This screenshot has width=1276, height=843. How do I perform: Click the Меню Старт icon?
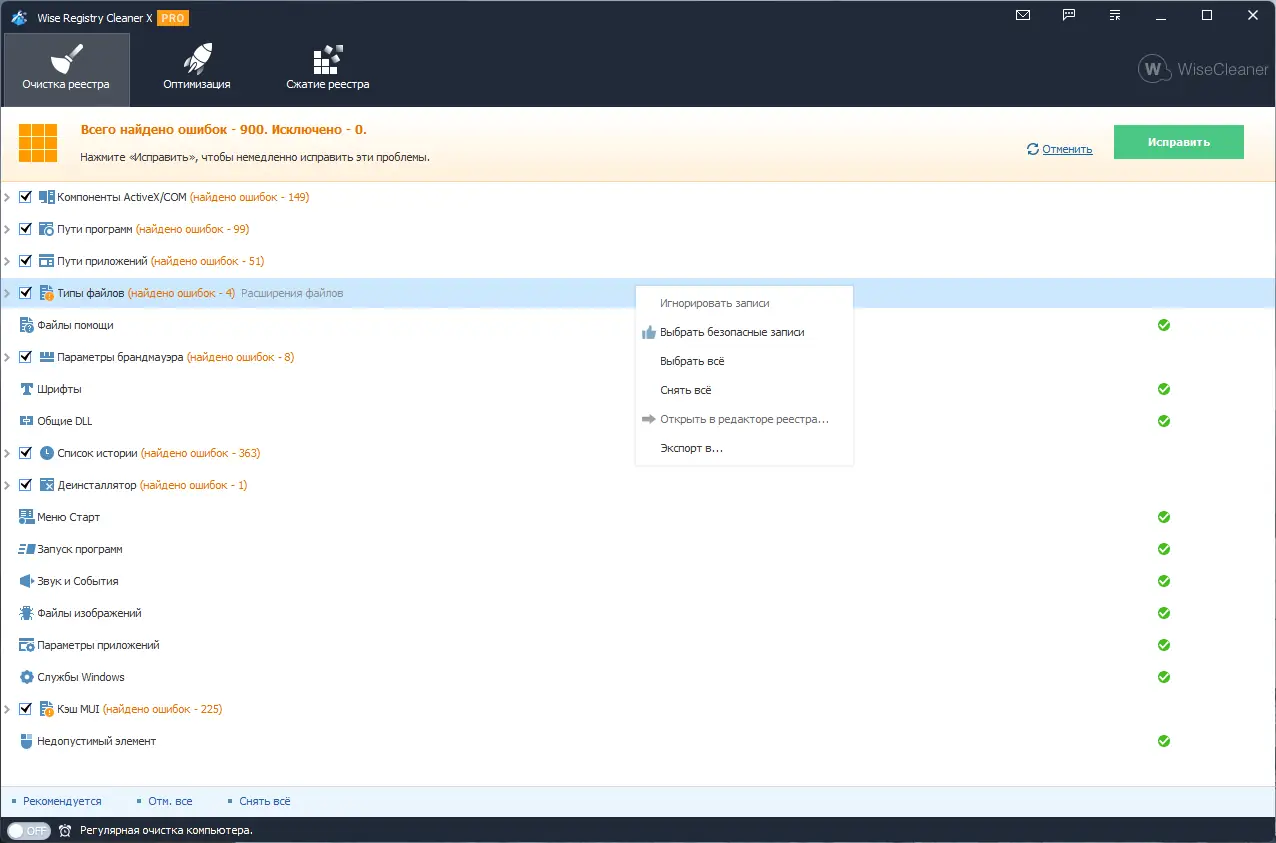(27, 517)
